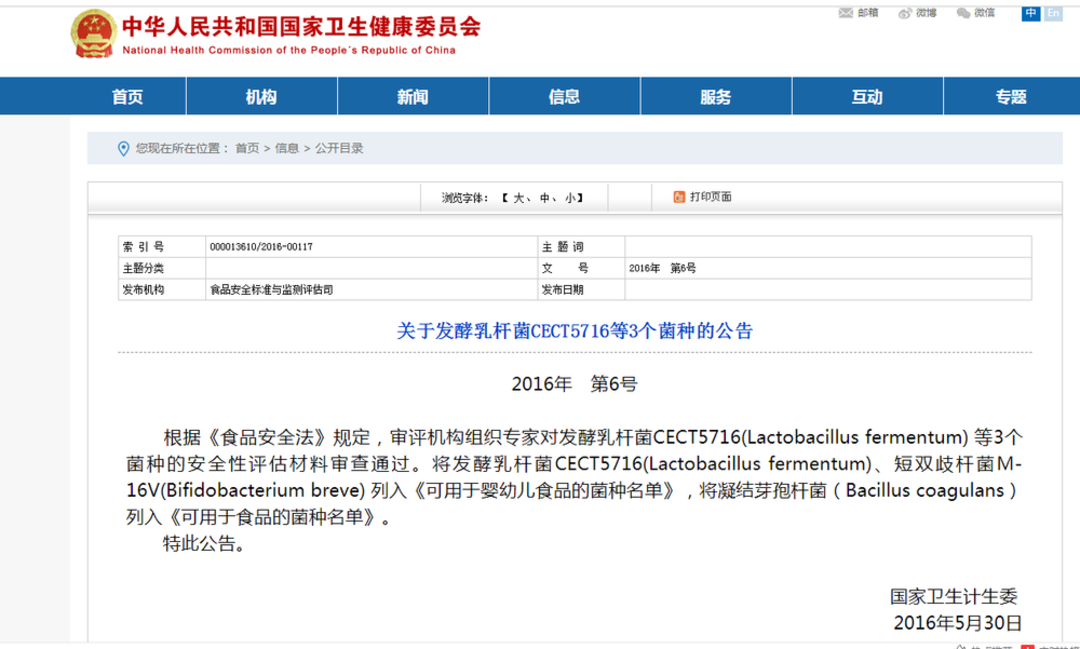Open the 邮箱 envelope icon

click(x=845, y=13)
